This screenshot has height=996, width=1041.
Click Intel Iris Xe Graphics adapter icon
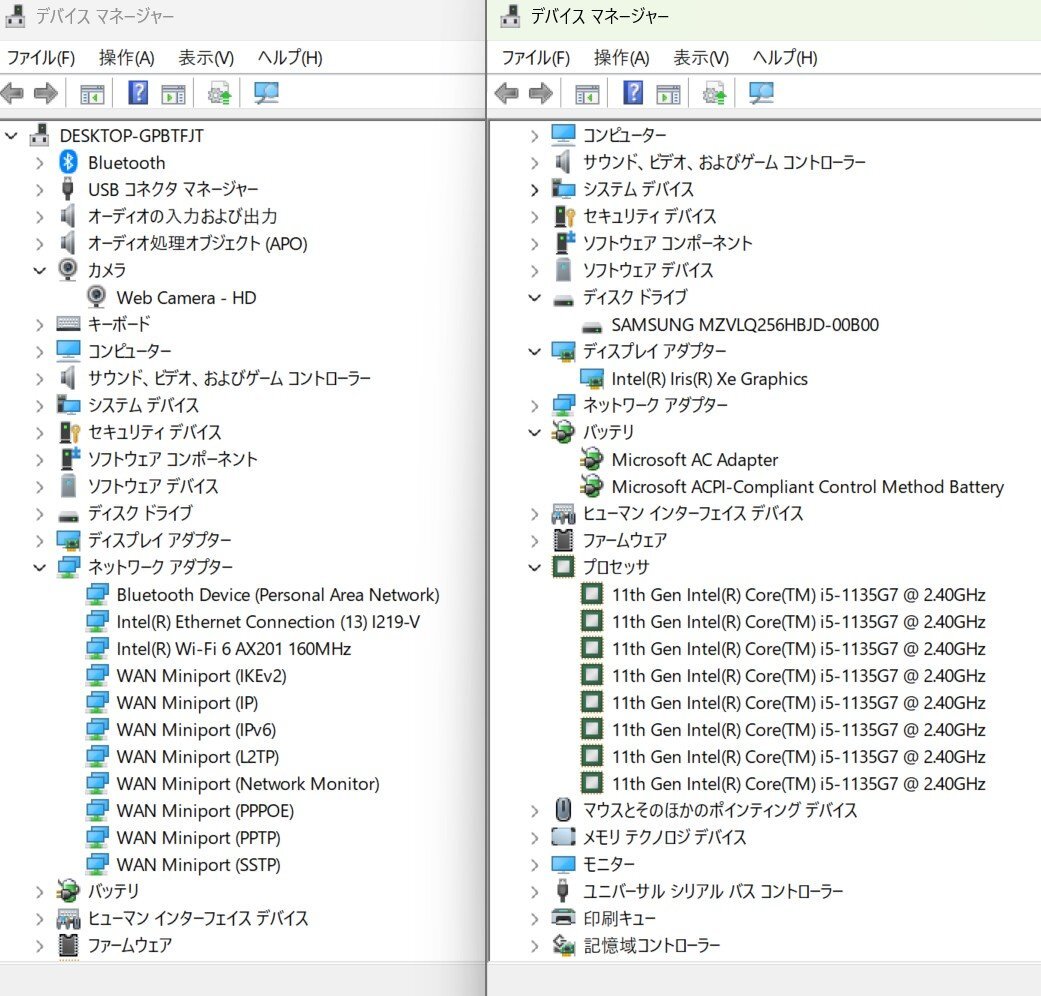click(x=592, y=378)
